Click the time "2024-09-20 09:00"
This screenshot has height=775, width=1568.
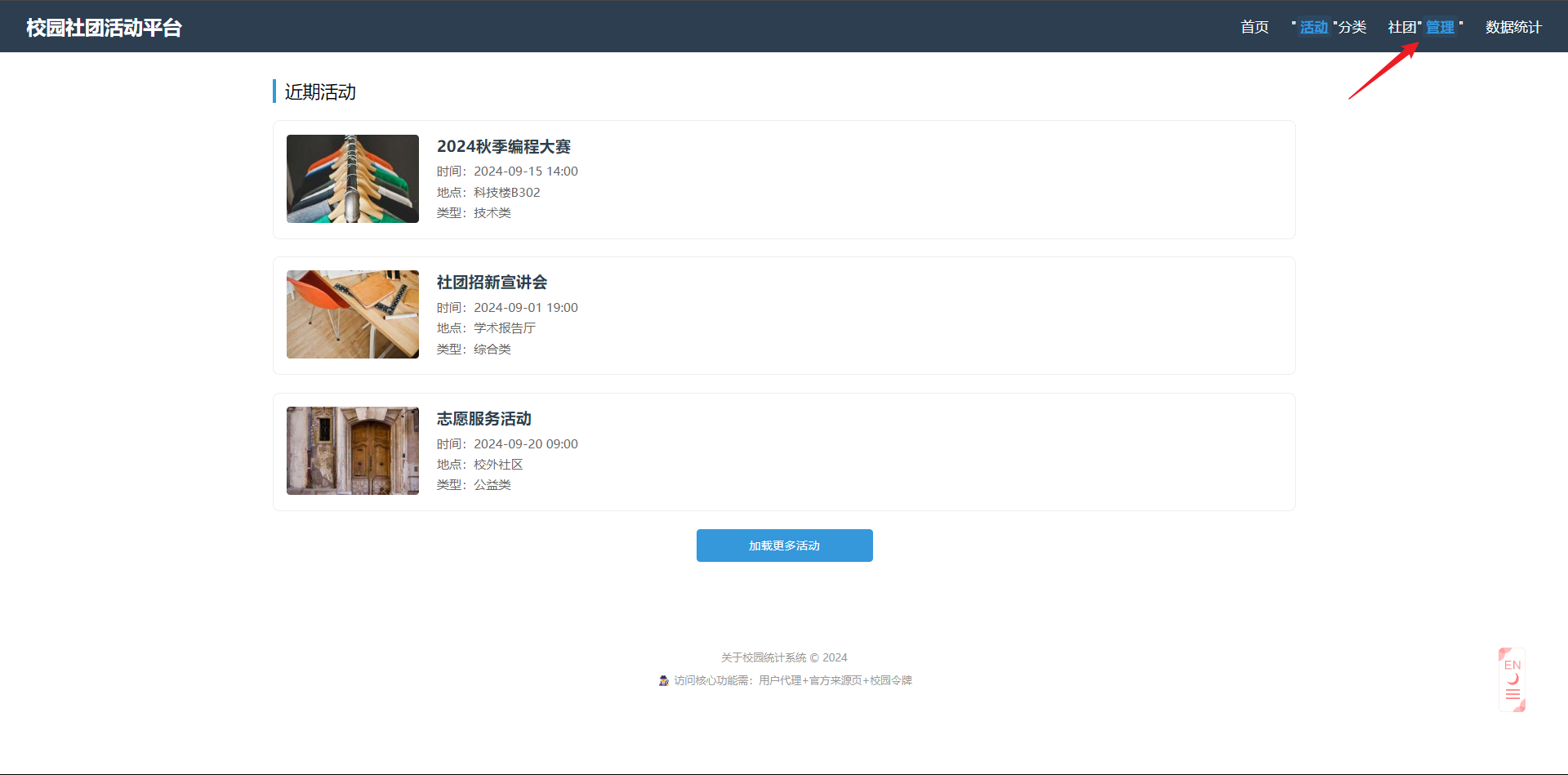pyautogui.click(x=526, y=444)
